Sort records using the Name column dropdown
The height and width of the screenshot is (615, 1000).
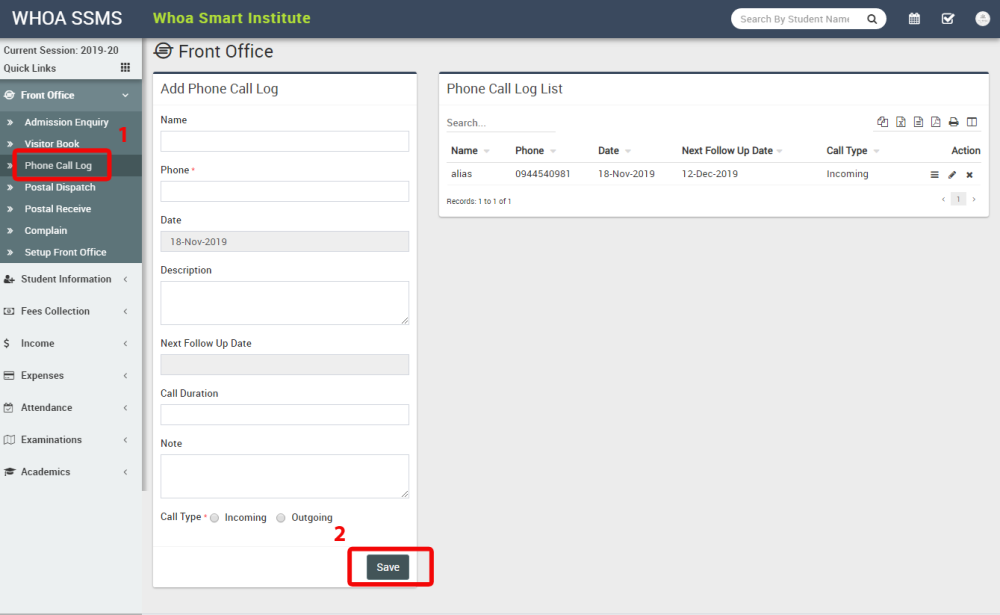[489, 150]
